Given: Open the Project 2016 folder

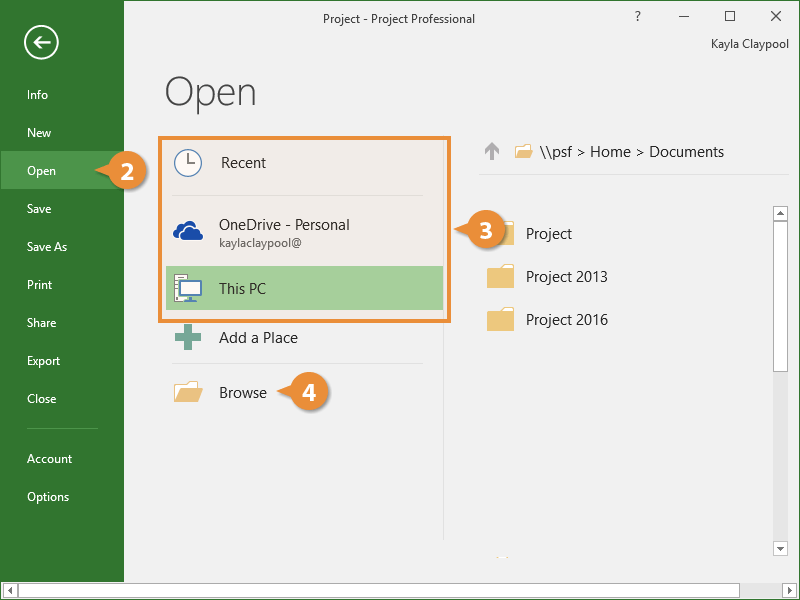Looking at the screenshot, I should point(566,320).
